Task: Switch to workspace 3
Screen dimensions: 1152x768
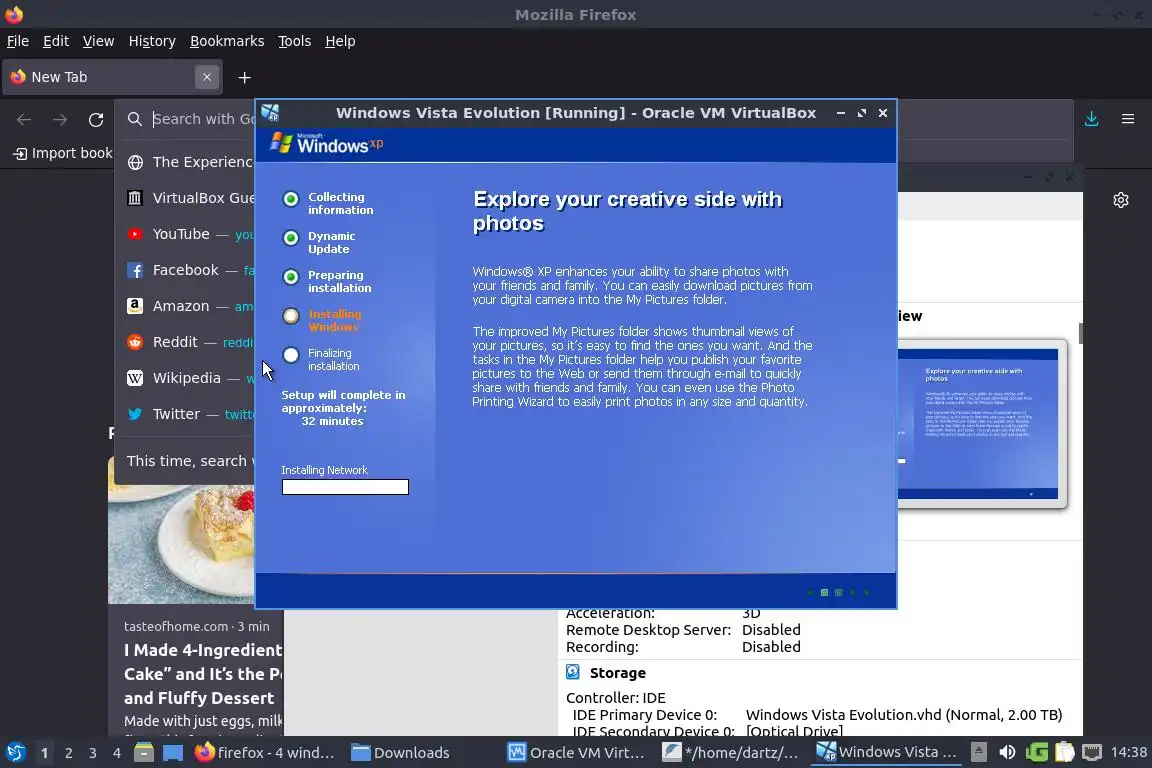Action: pyautogui.click(x=93, y=753)
